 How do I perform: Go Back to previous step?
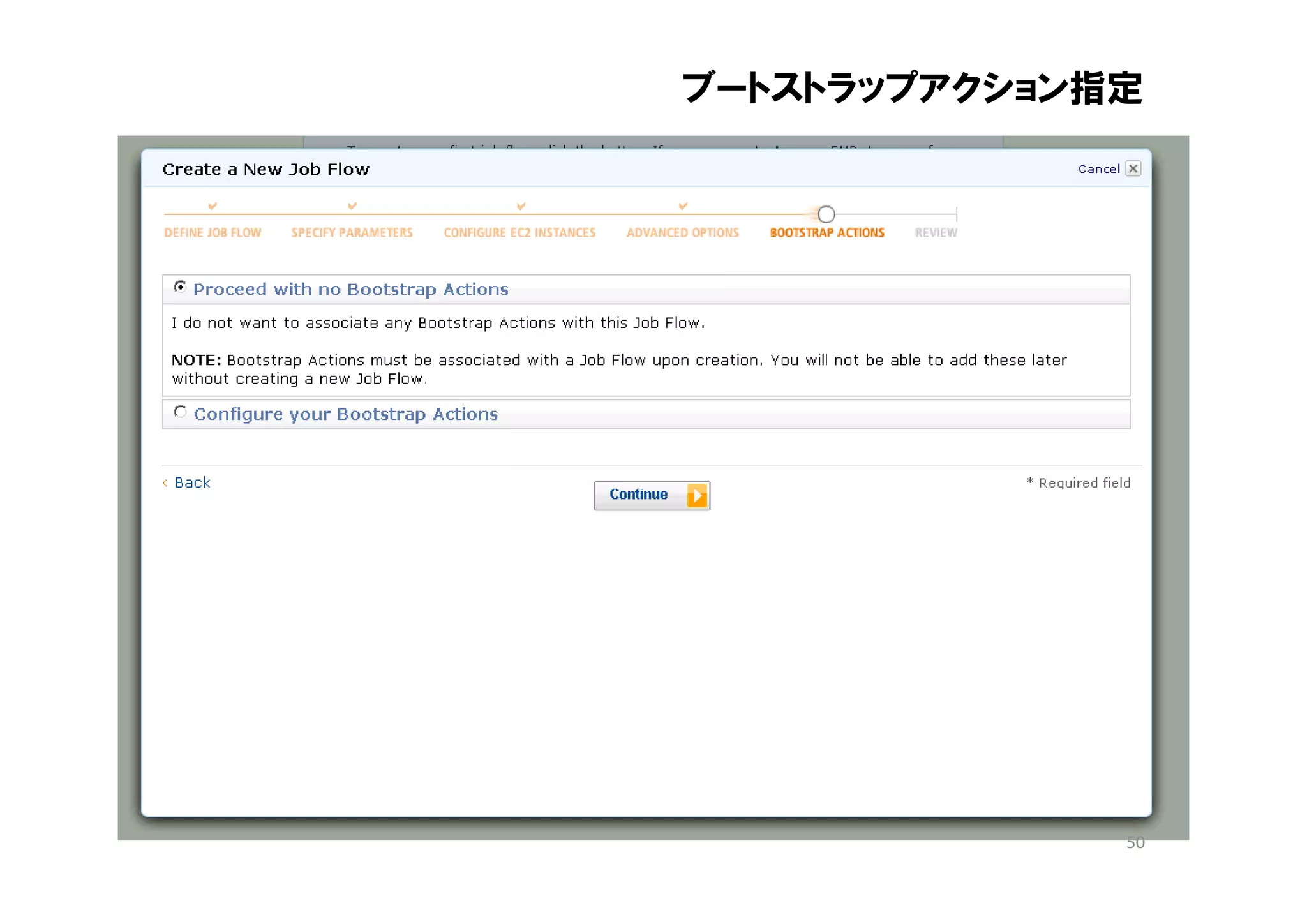(x=192, y=482)
